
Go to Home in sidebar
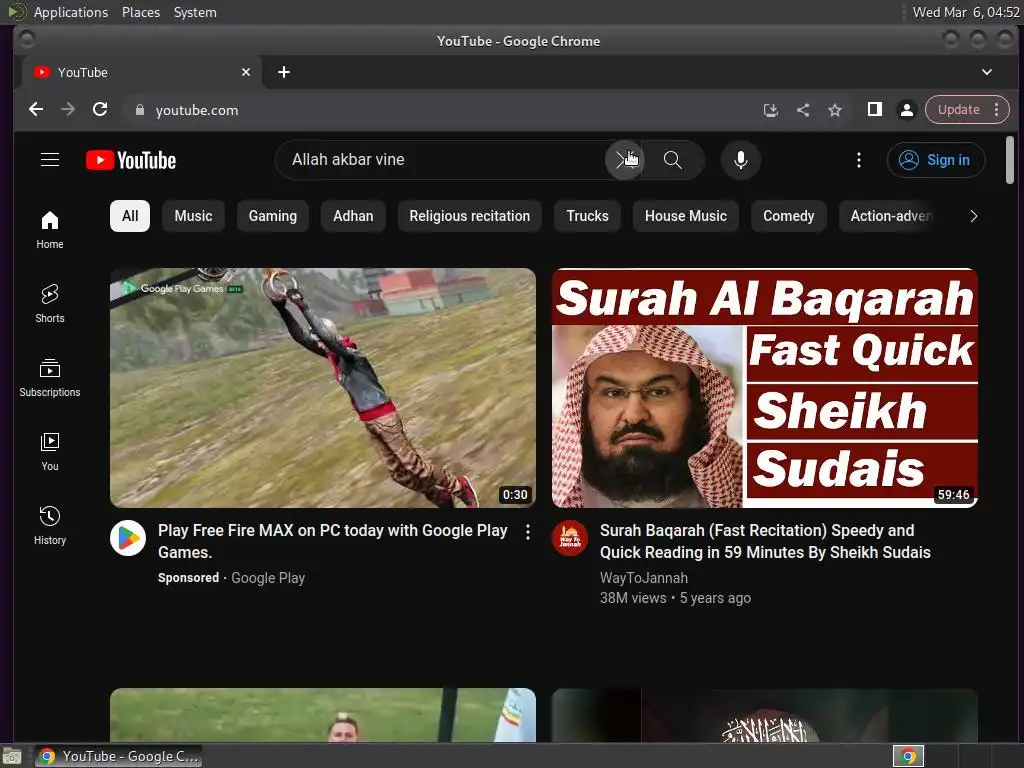coord(50,230)
